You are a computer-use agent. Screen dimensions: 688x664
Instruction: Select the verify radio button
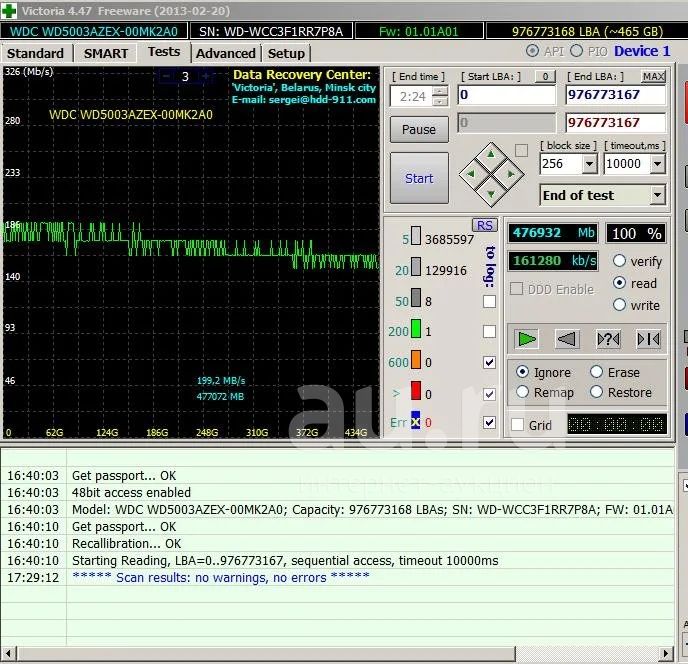620,261
